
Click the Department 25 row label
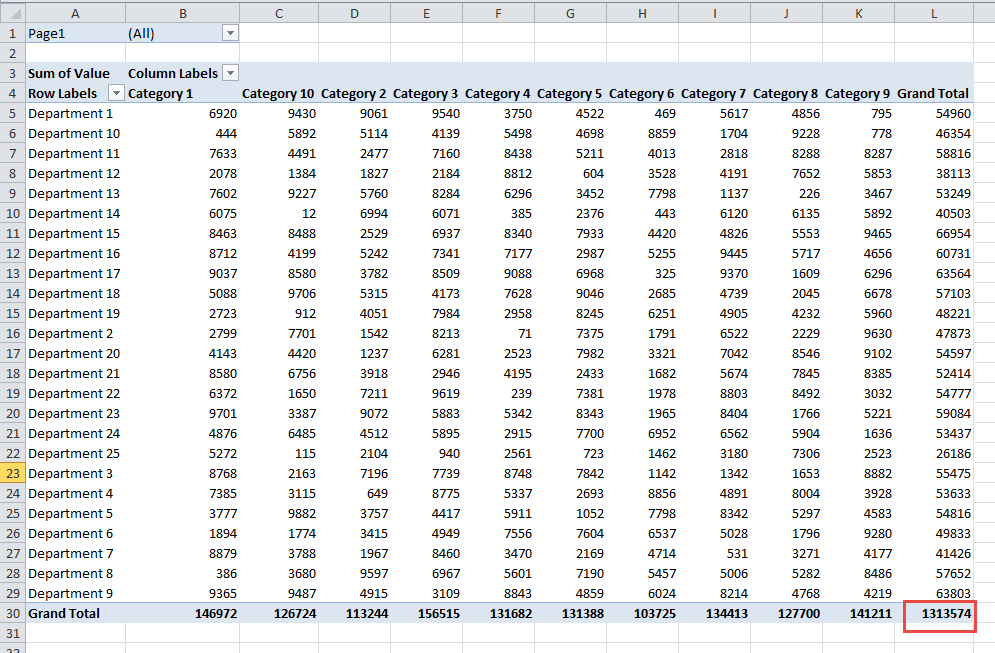pos(75,453)
